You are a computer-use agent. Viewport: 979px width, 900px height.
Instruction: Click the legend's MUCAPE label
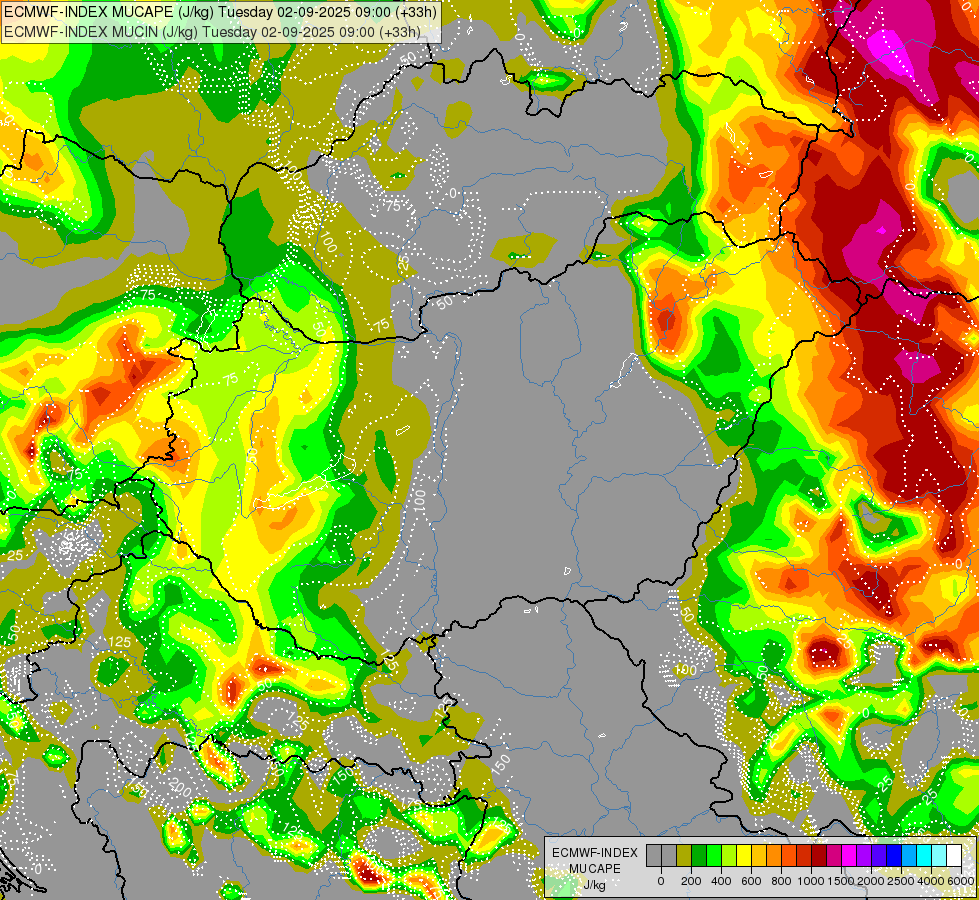point(595,869)
